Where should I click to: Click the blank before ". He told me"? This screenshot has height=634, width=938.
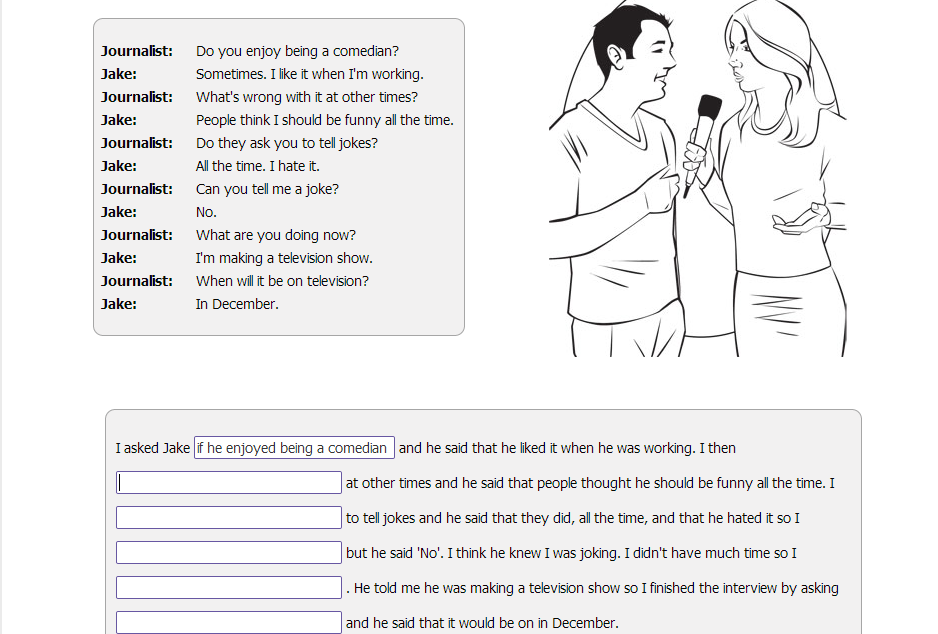tap(229, 588)
